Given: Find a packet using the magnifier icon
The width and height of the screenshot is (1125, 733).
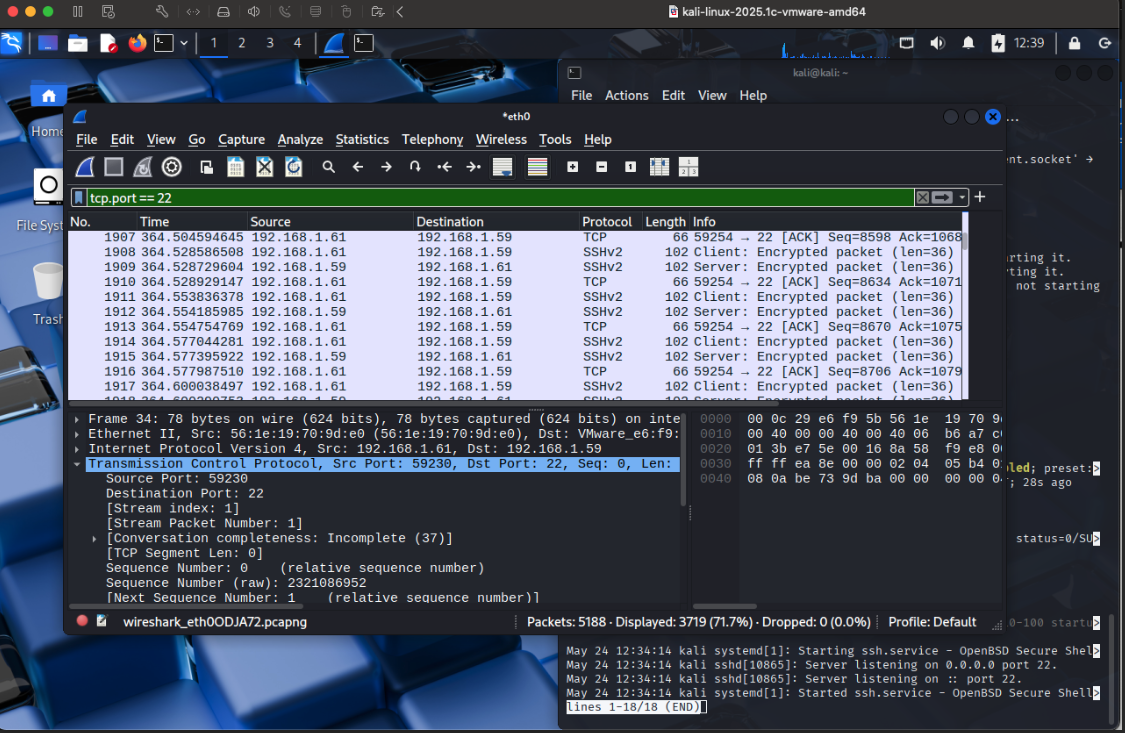Looking at the screenshot, I should (329, 167).
